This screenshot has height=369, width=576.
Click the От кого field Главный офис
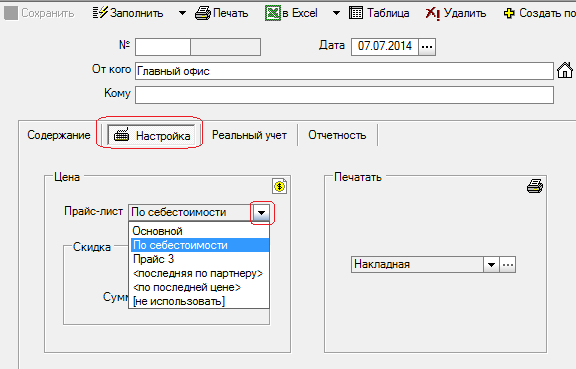pyautogui.click(x=344, y=71)
